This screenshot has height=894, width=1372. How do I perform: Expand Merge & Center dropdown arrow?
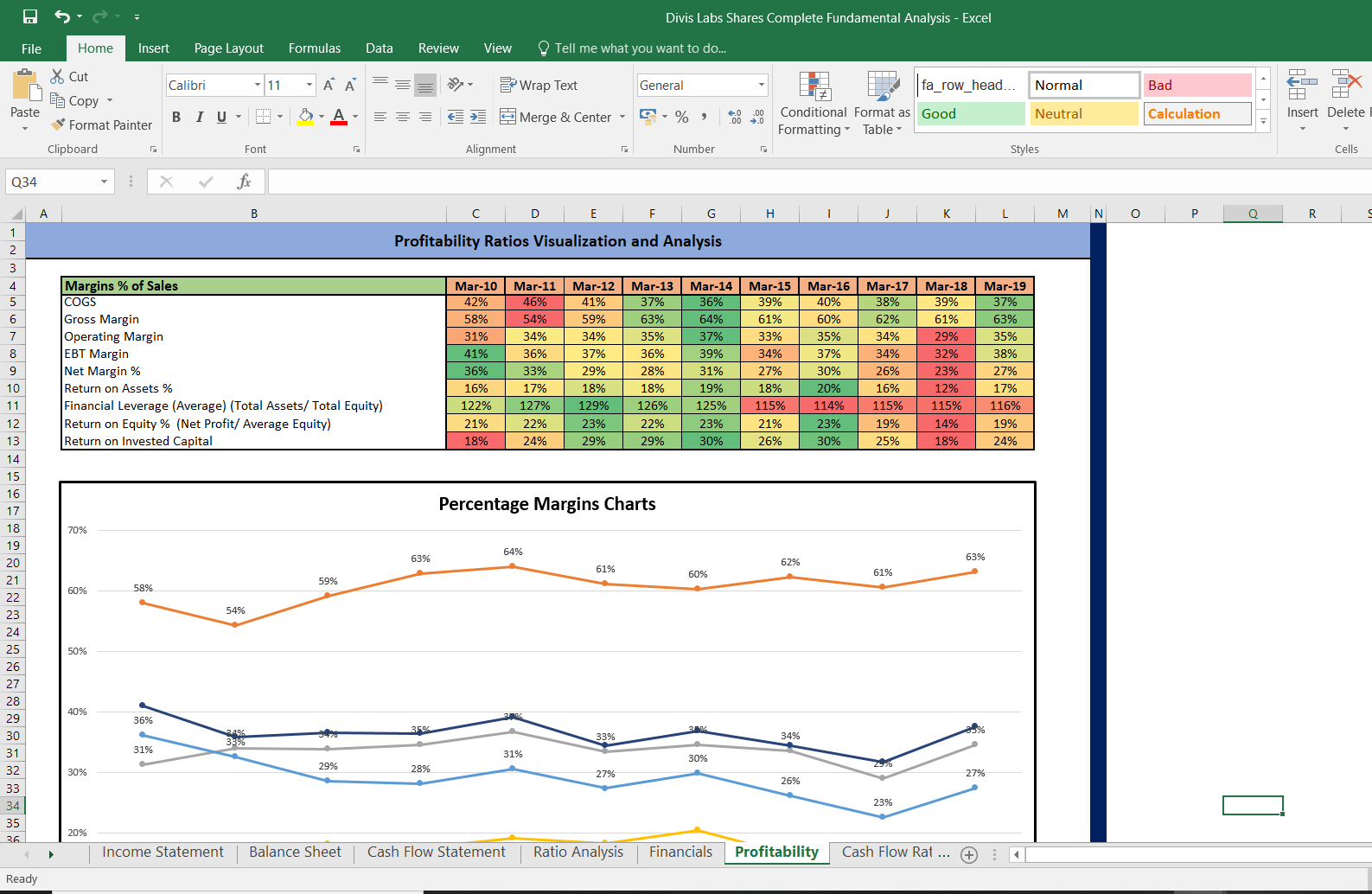point(622,117)
